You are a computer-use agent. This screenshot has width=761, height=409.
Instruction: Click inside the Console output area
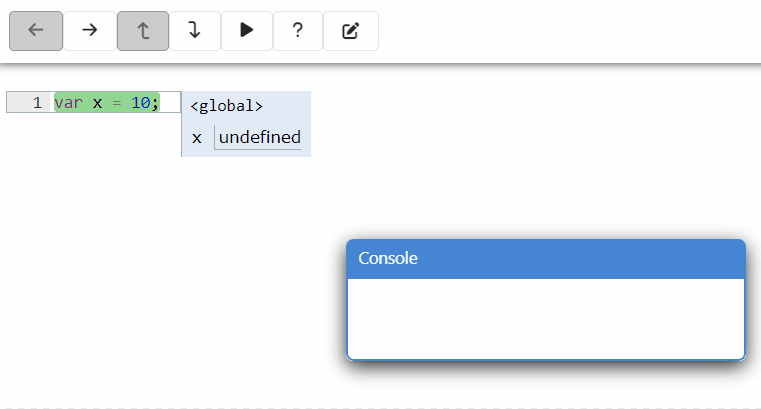[x=545, y=318]
